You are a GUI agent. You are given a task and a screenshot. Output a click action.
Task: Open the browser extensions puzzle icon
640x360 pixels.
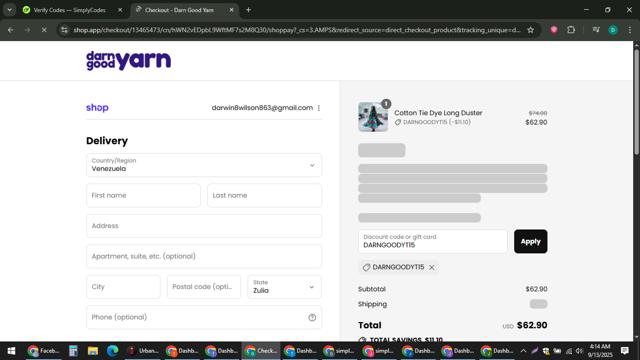571,30
